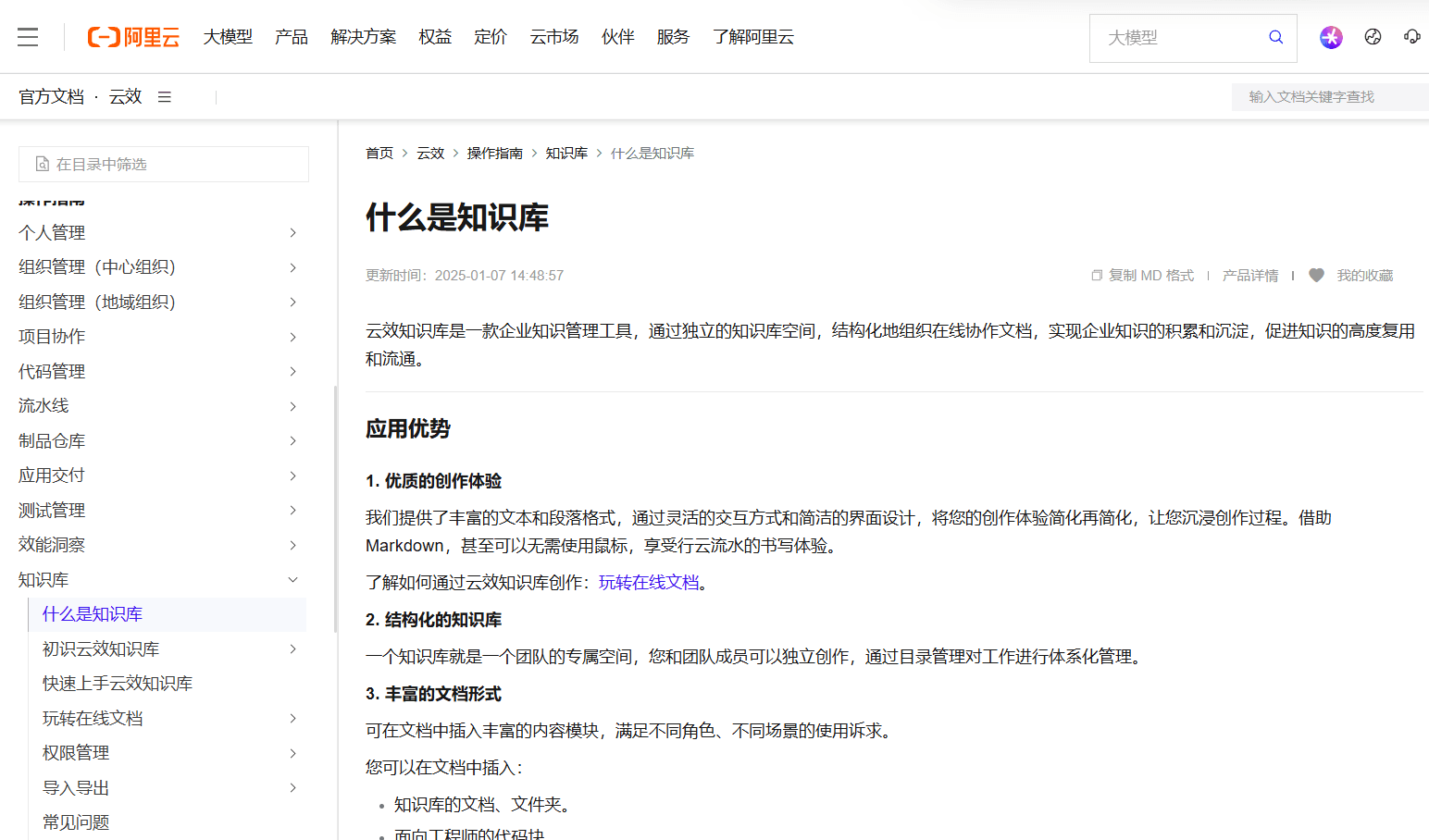The width and height of the screenshot is (1429, 840).
Task: Expand the 制品仓库 section arrow
Action: click(x=292, y=441)
